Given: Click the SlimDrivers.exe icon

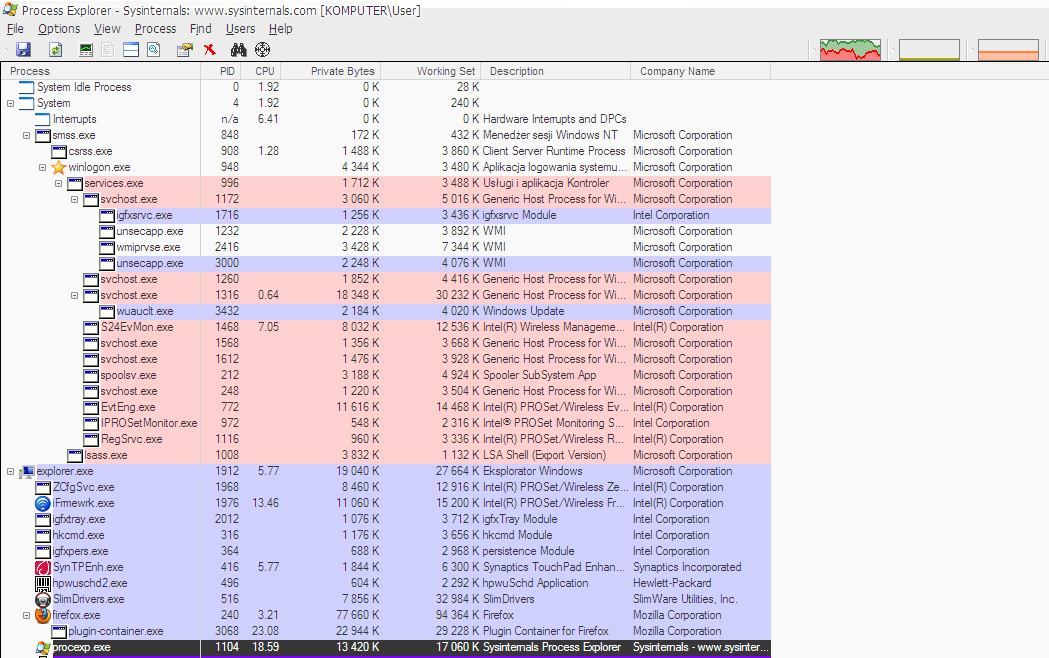Looking at the screenshot, I should (43, 599).
